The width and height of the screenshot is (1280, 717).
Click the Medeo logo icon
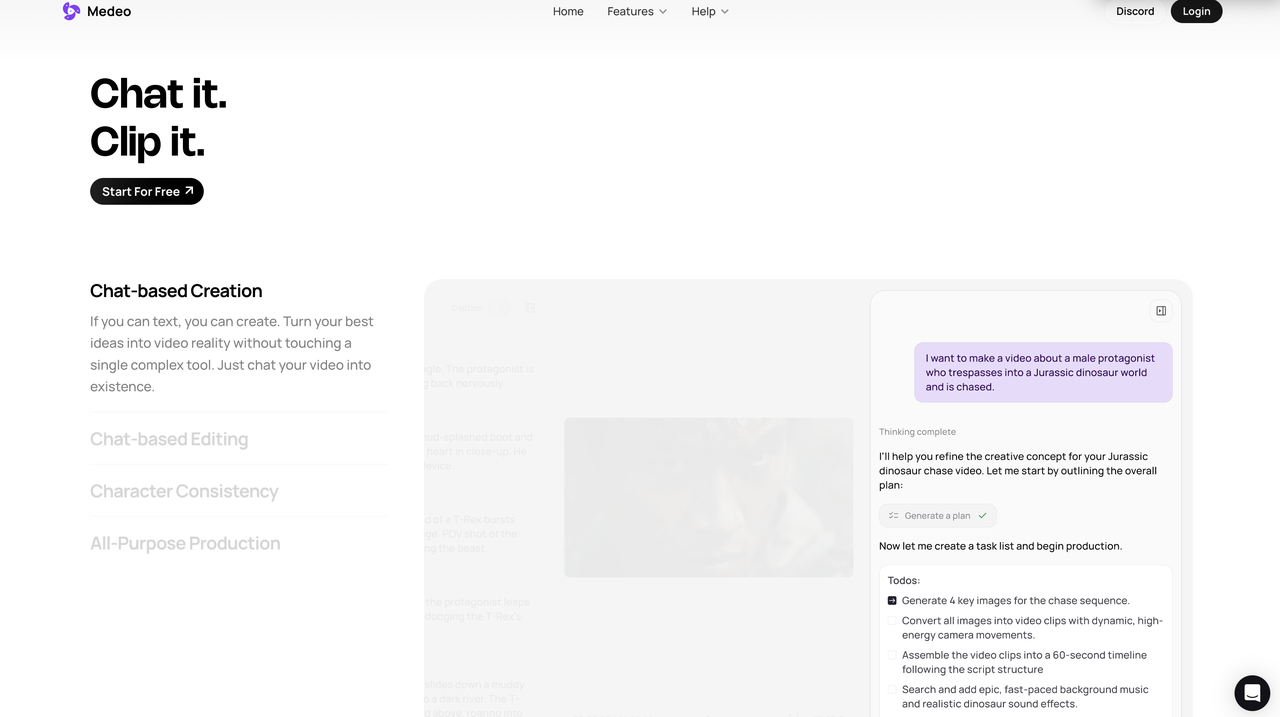point(71,11)
